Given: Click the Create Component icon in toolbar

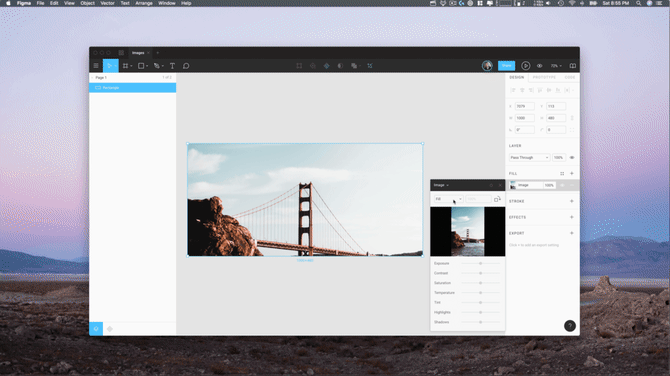Looking at the screenshot, I should click(x=326, y=66).
